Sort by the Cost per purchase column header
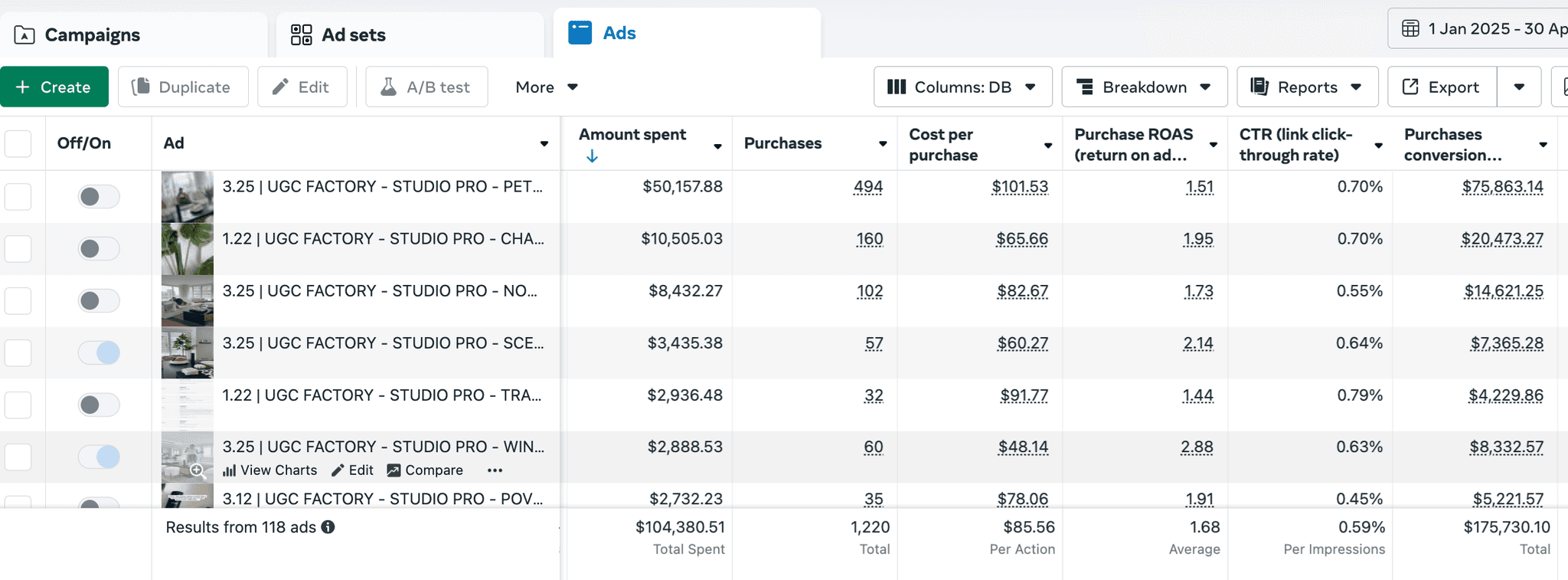The height and width of the screenshot is (580, 1568). [943, 144]
